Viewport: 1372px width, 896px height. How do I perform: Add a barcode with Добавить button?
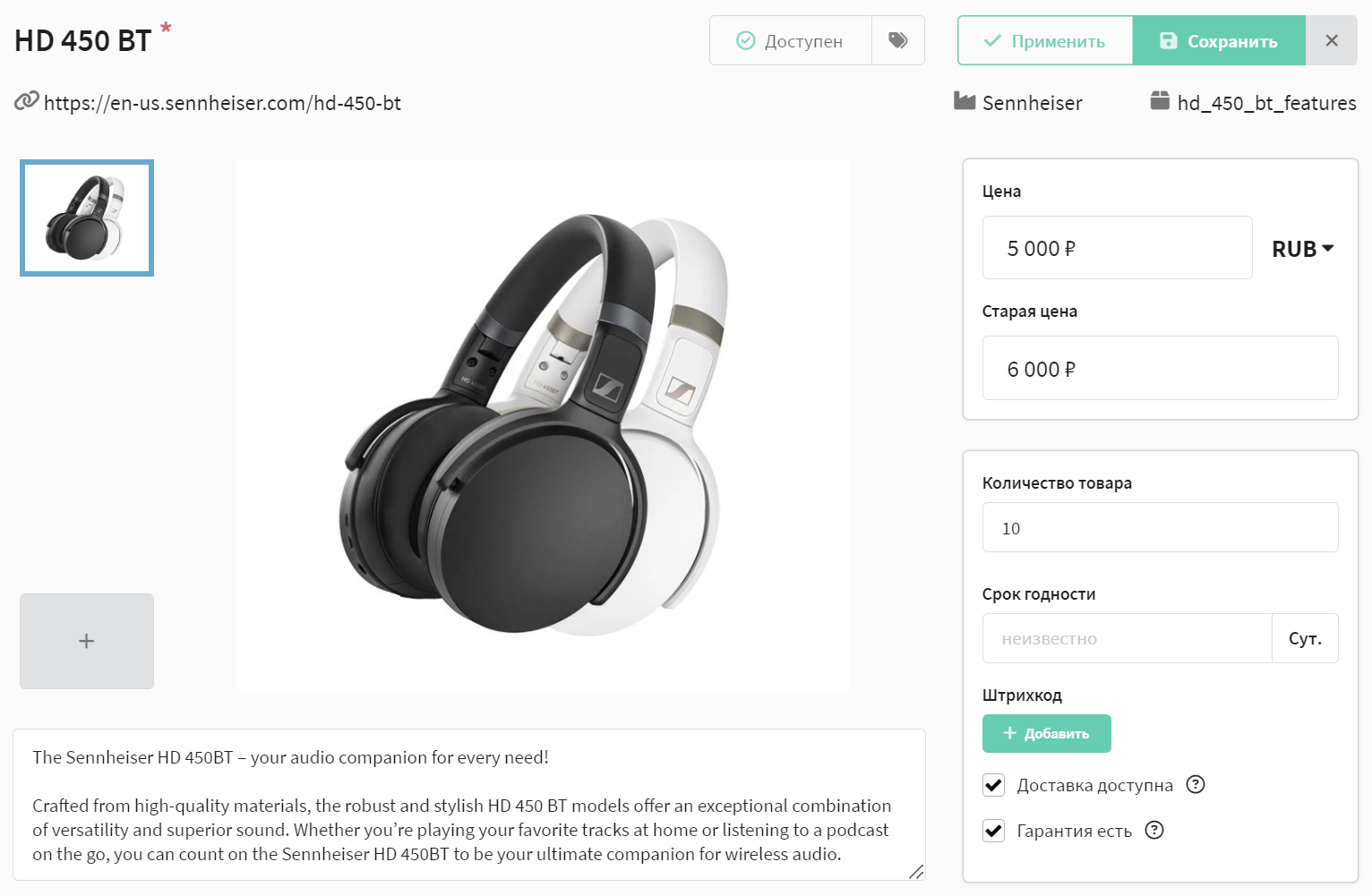pos(1046,734)
